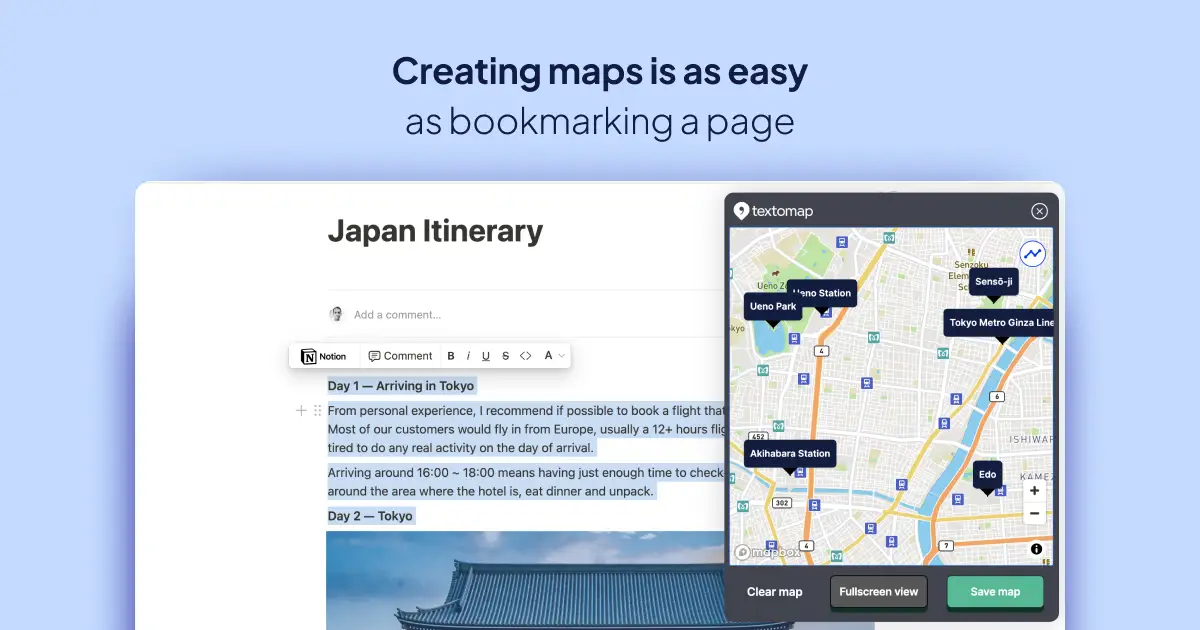Zoom in on the map
This screenshot has width=1200, height=630.
click(1034, 491)
